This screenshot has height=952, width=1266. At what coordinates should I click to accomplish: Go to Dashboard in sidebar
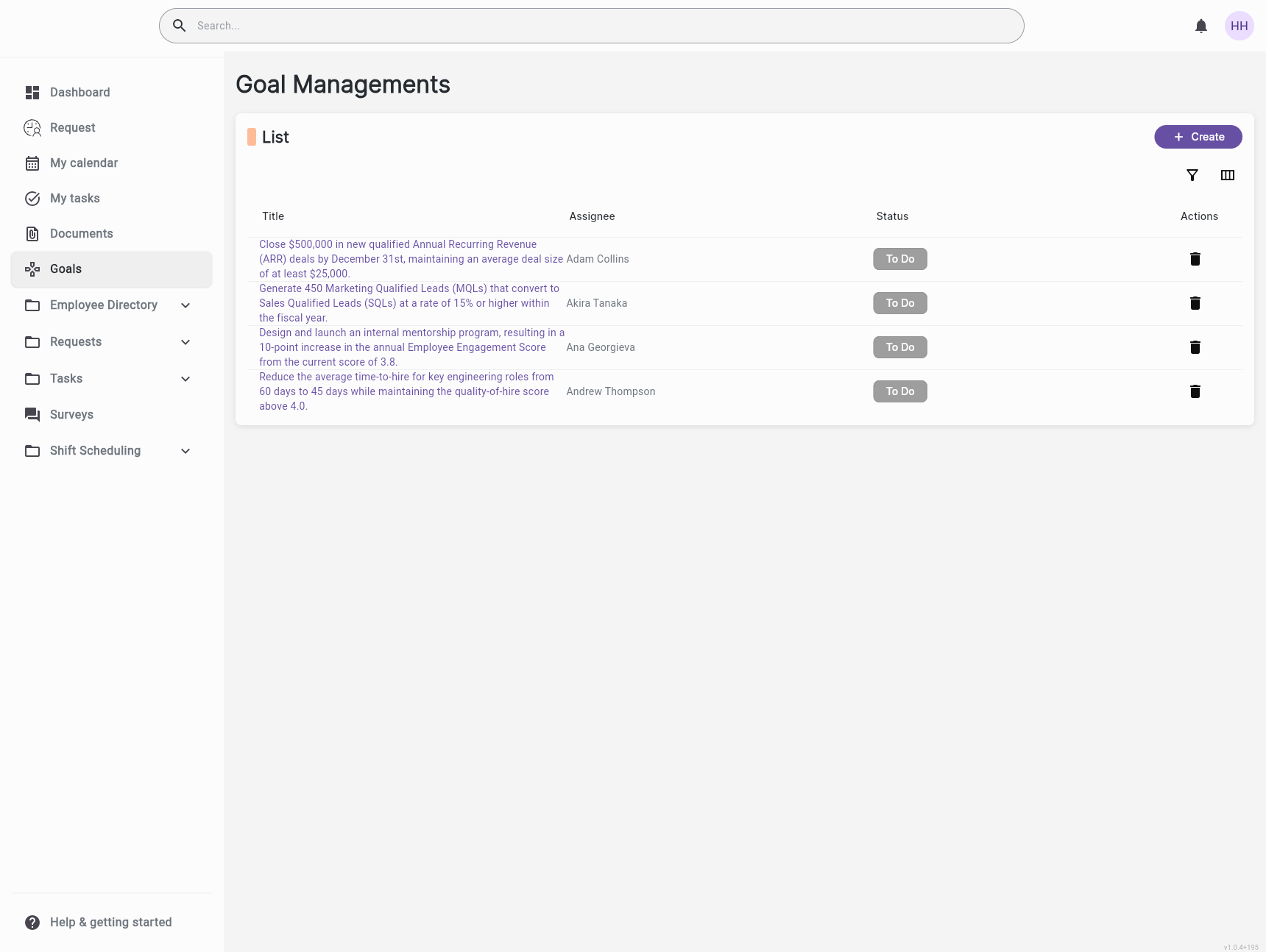[x=79, y=93]
